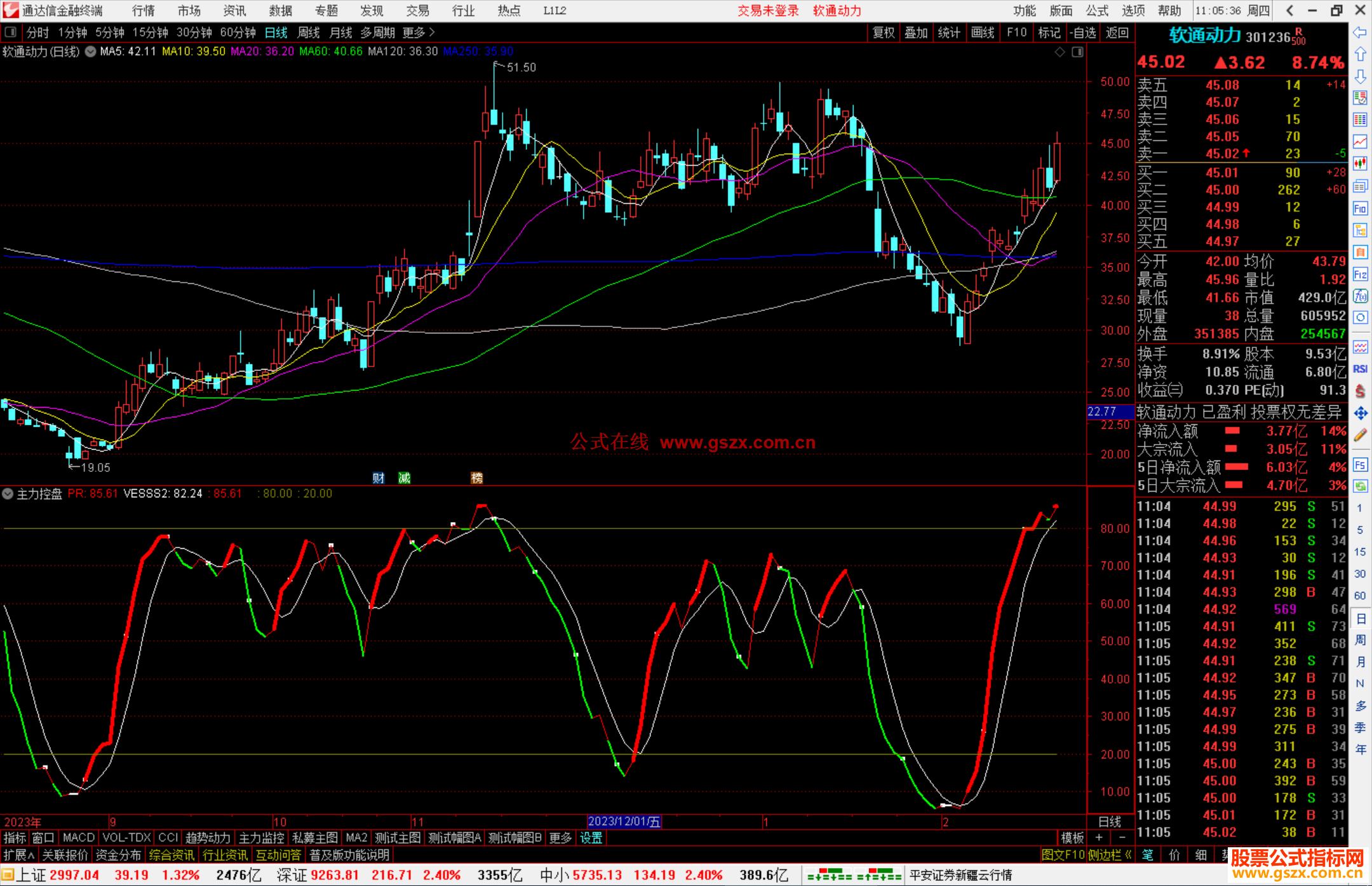
Task: Click the f(x) formula sidebar icon
Action: click(x=1360, y=296)
